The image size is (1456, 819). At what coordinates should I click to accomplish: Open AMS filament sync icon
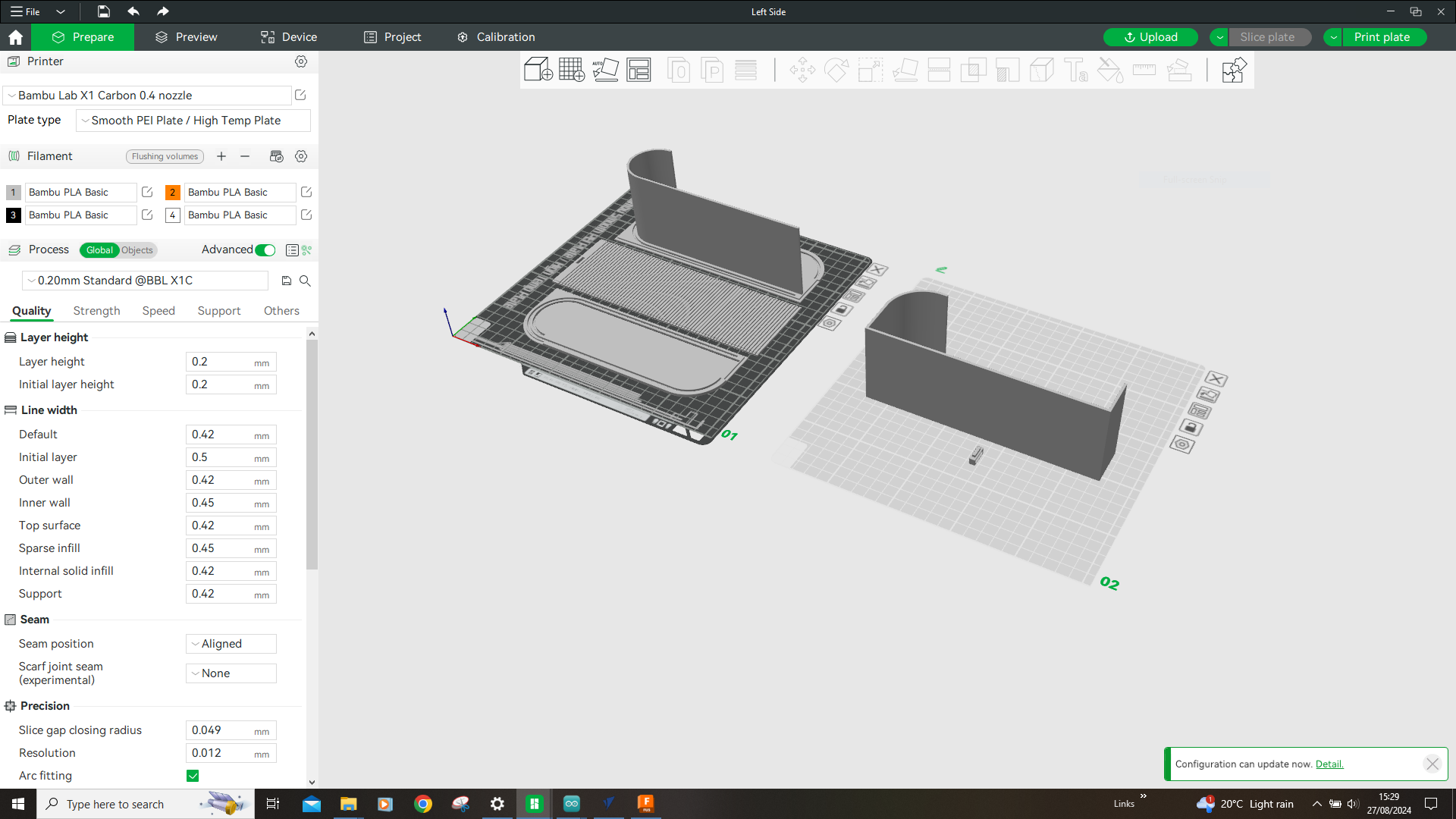(x=276, y=156)
